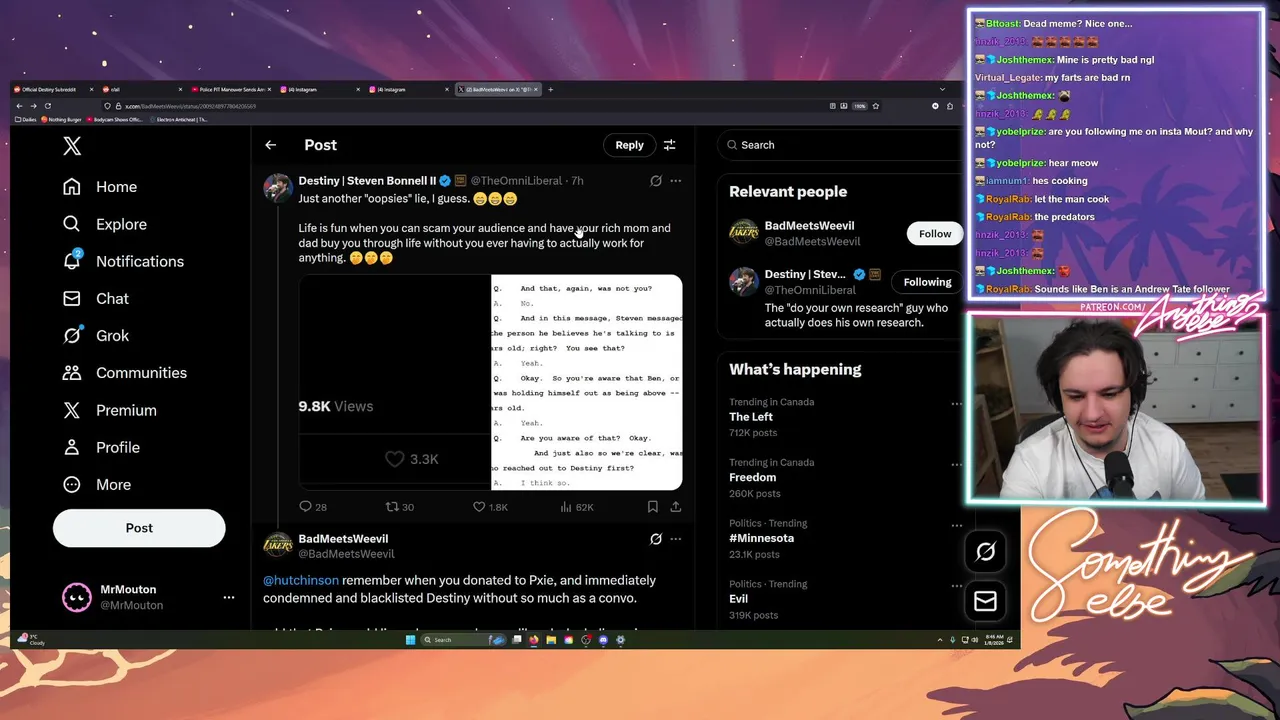Screen dimensions: 1280x720
Task: Open the more options menu on BadMeetsWeevil's reply
Action: coord(676,539)
